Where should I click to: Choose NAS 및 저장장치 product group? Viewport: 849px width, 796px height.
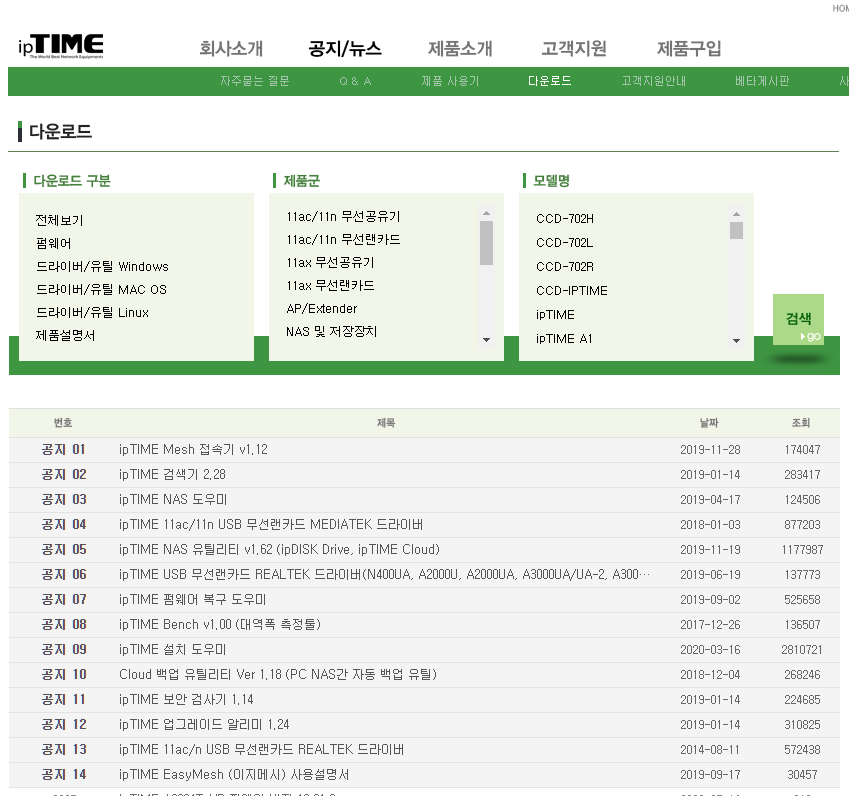pos(331,331)
